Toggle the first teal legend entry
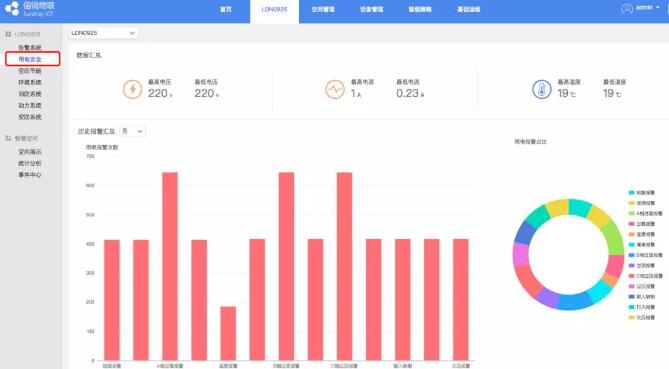The height and width of the screenshot is (369, 669). 641,193
